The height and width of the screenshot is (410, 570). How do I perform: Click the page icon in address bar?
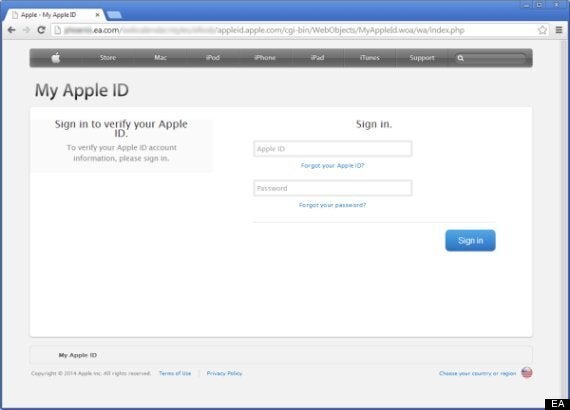pos(57,30)
